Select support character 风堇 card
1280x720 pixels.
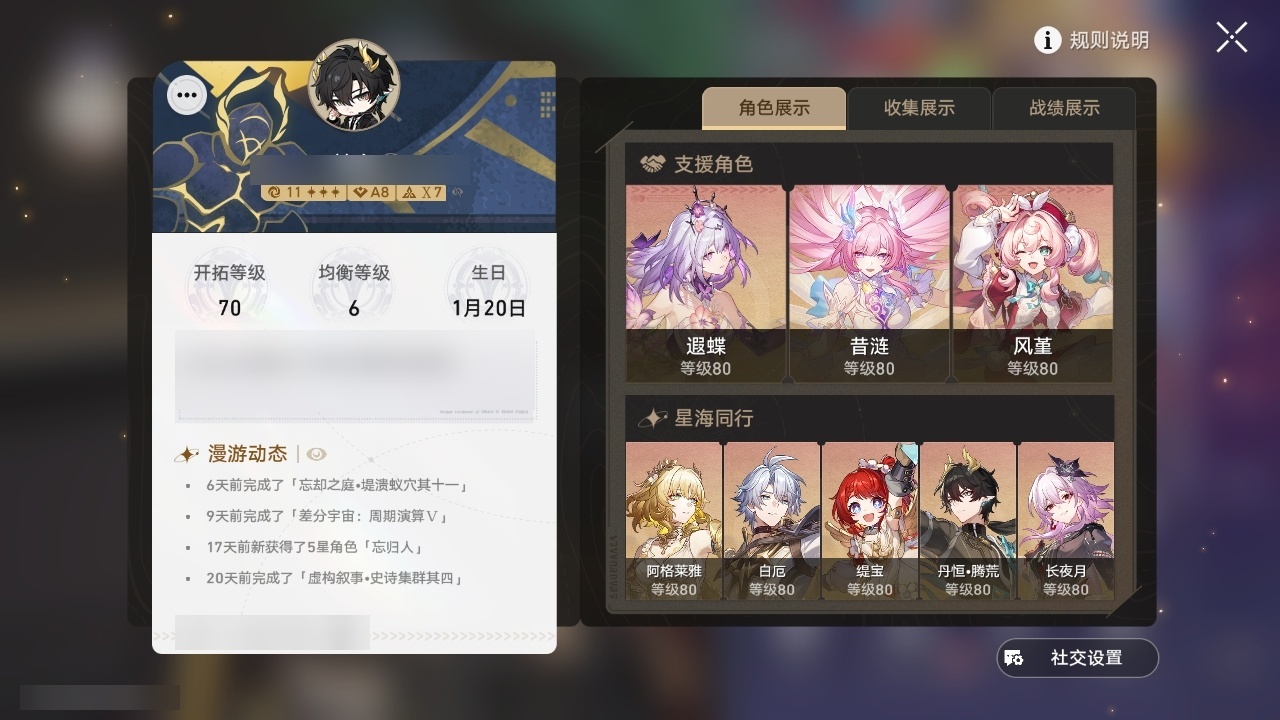[x=1033, y=283]
